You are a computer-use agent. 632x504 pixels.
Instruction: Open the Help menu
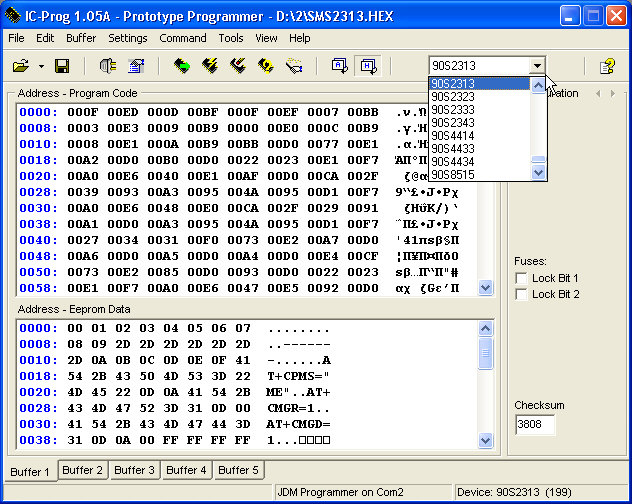[299, 38]
